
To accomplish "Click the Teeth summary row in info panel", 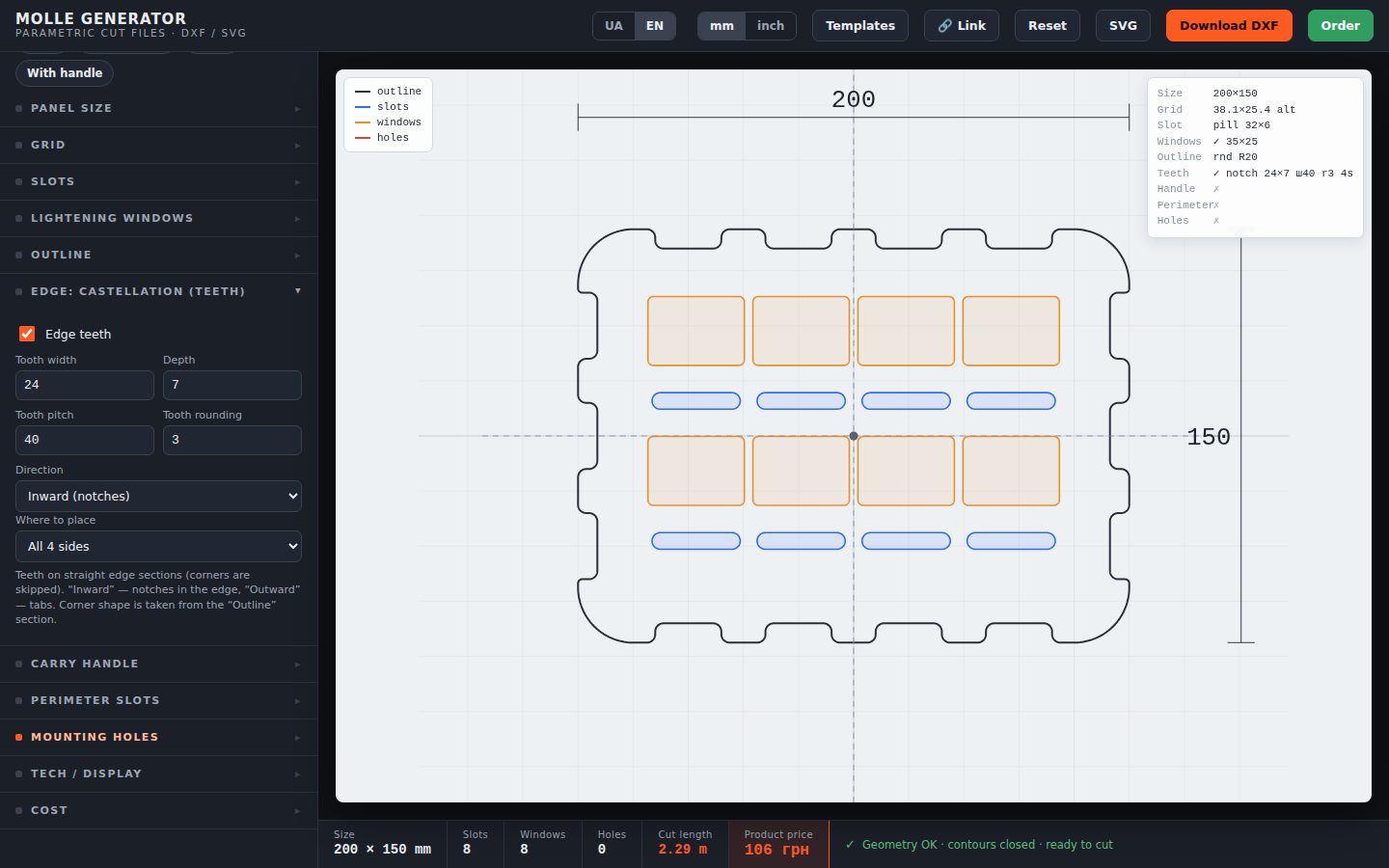I will point(1255,174).
